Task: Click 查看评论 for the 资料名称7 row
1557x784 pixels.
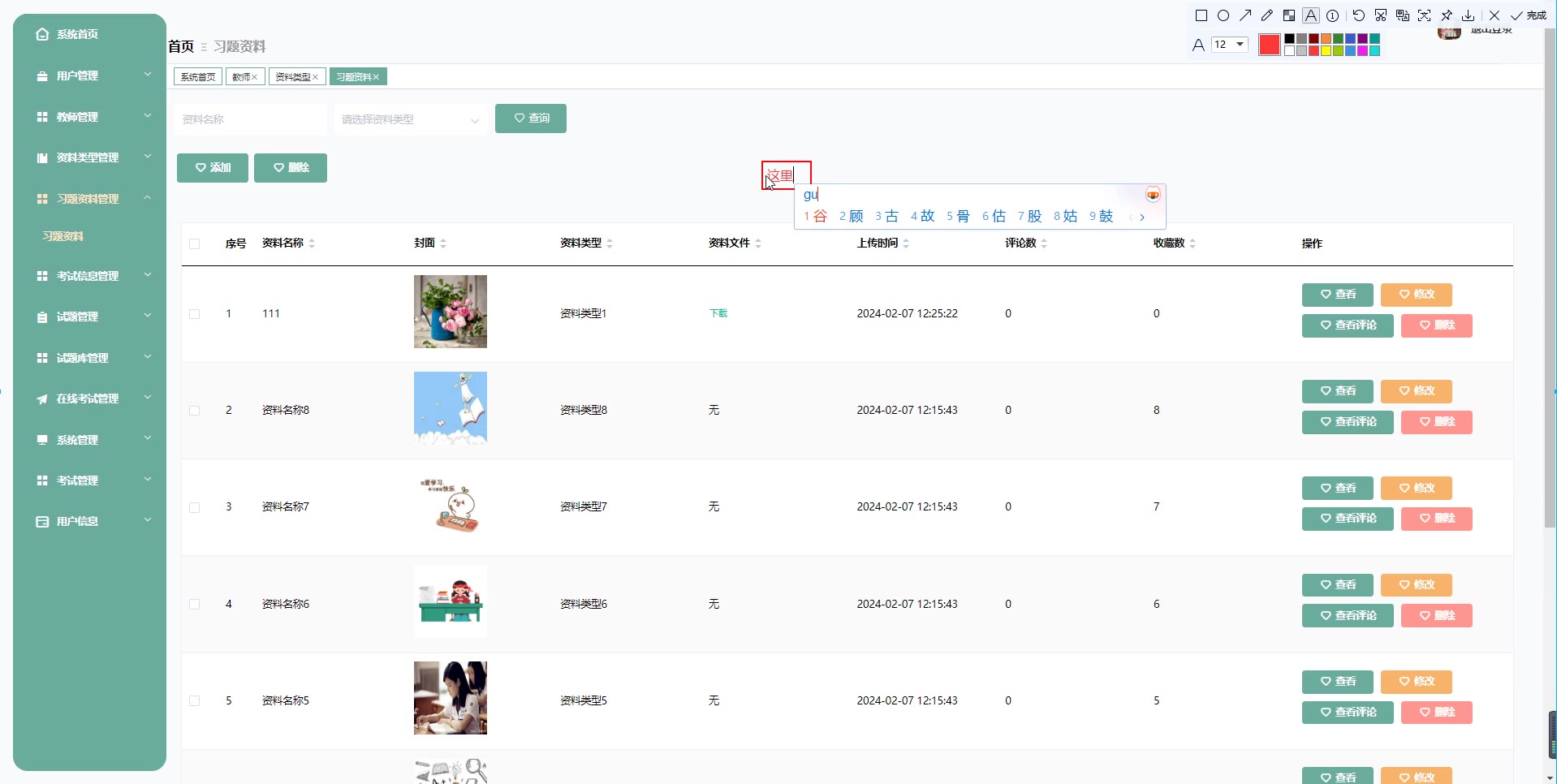Action: tap(1348, 519)
